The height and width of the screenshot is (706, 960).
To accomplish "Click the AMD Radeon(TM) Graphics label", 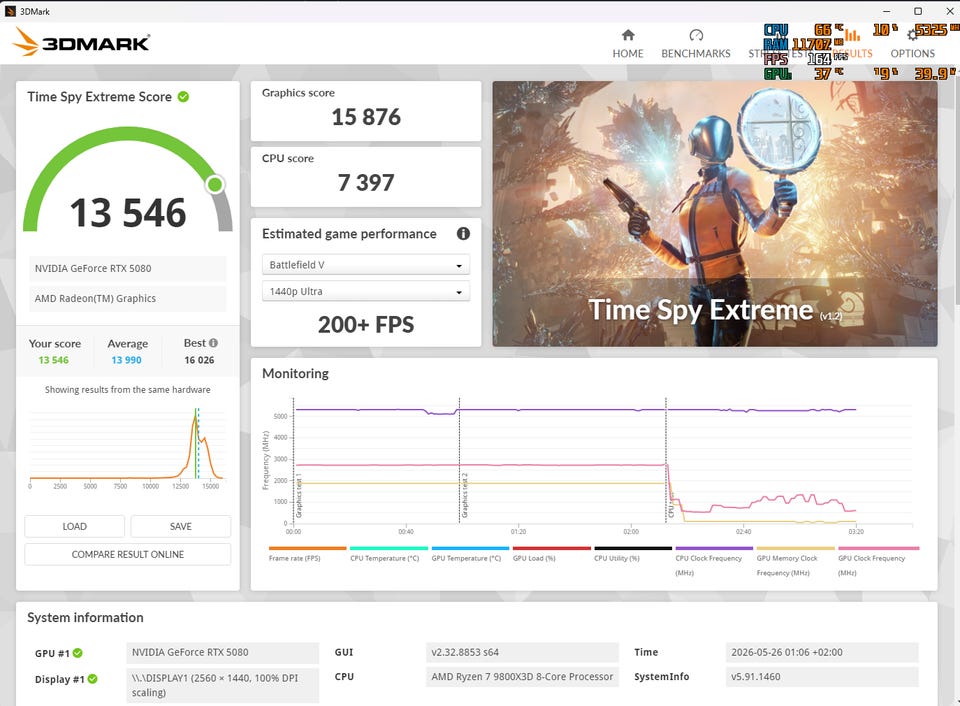I will pos(127,298).
